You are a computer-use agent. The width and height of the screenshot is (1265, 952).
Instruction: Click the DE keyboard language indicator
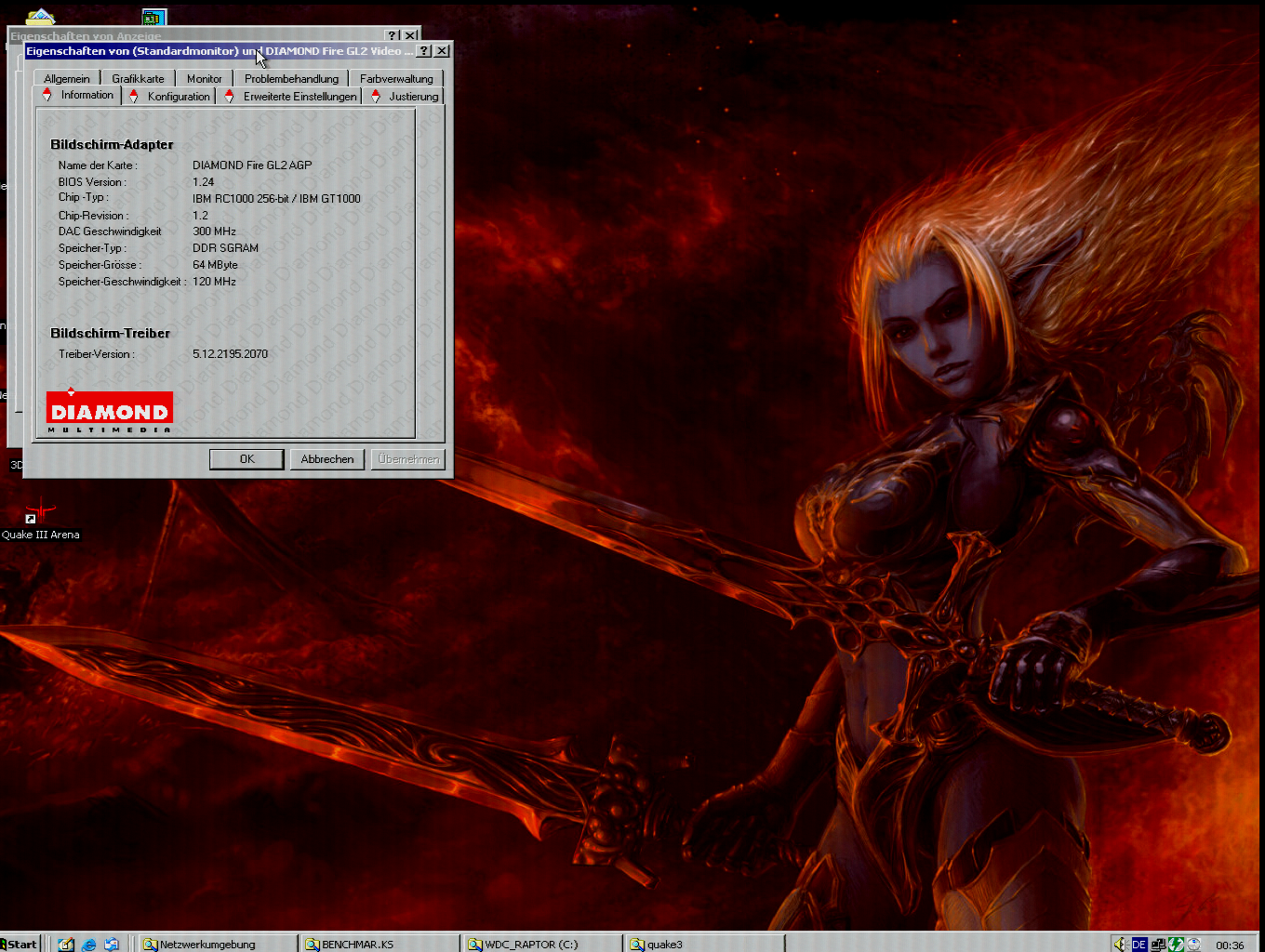tap(1138, 944)
